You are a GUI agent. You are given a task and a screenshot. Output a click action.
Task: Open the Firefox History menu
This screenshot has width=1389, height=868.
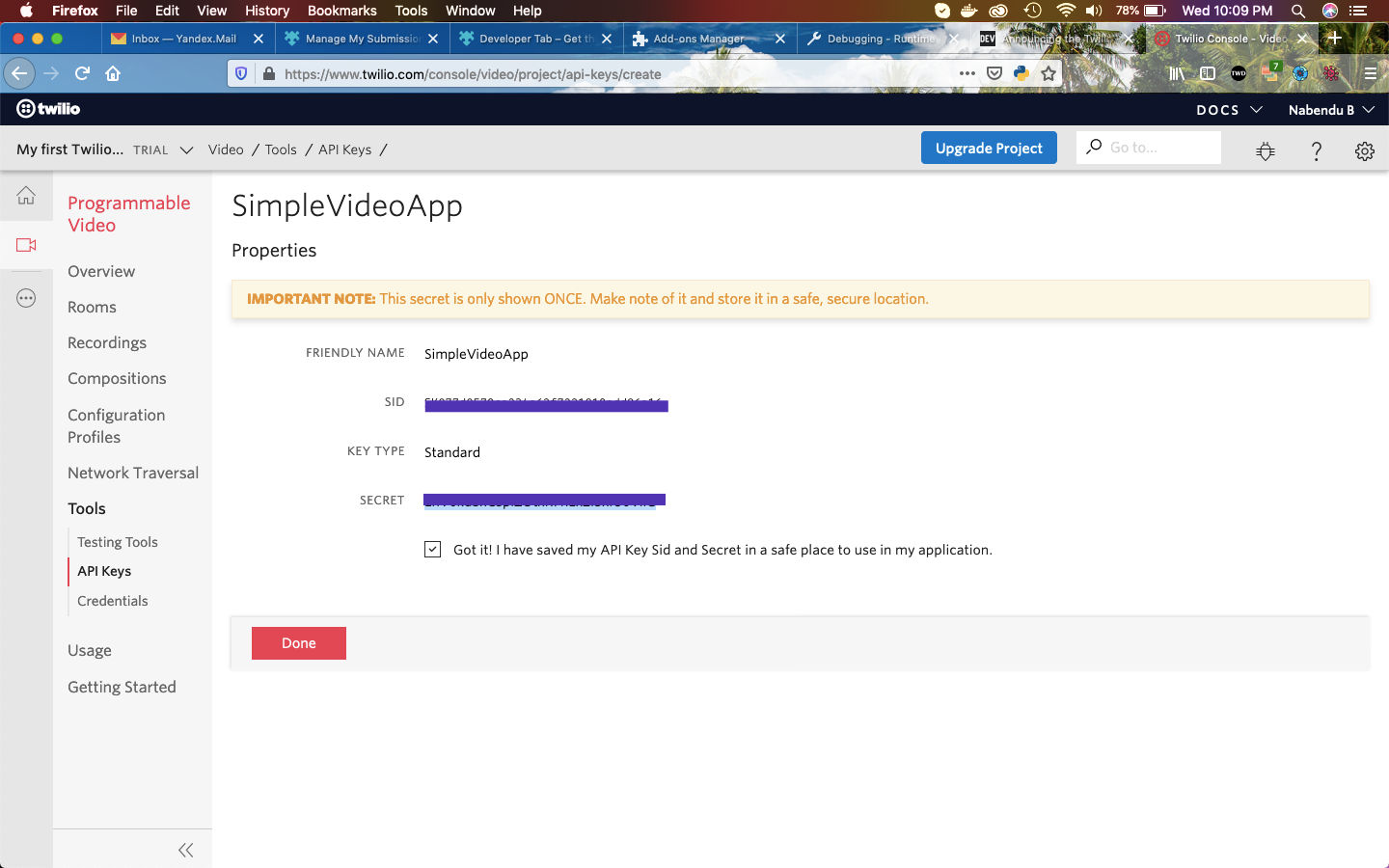click(267, 11)
